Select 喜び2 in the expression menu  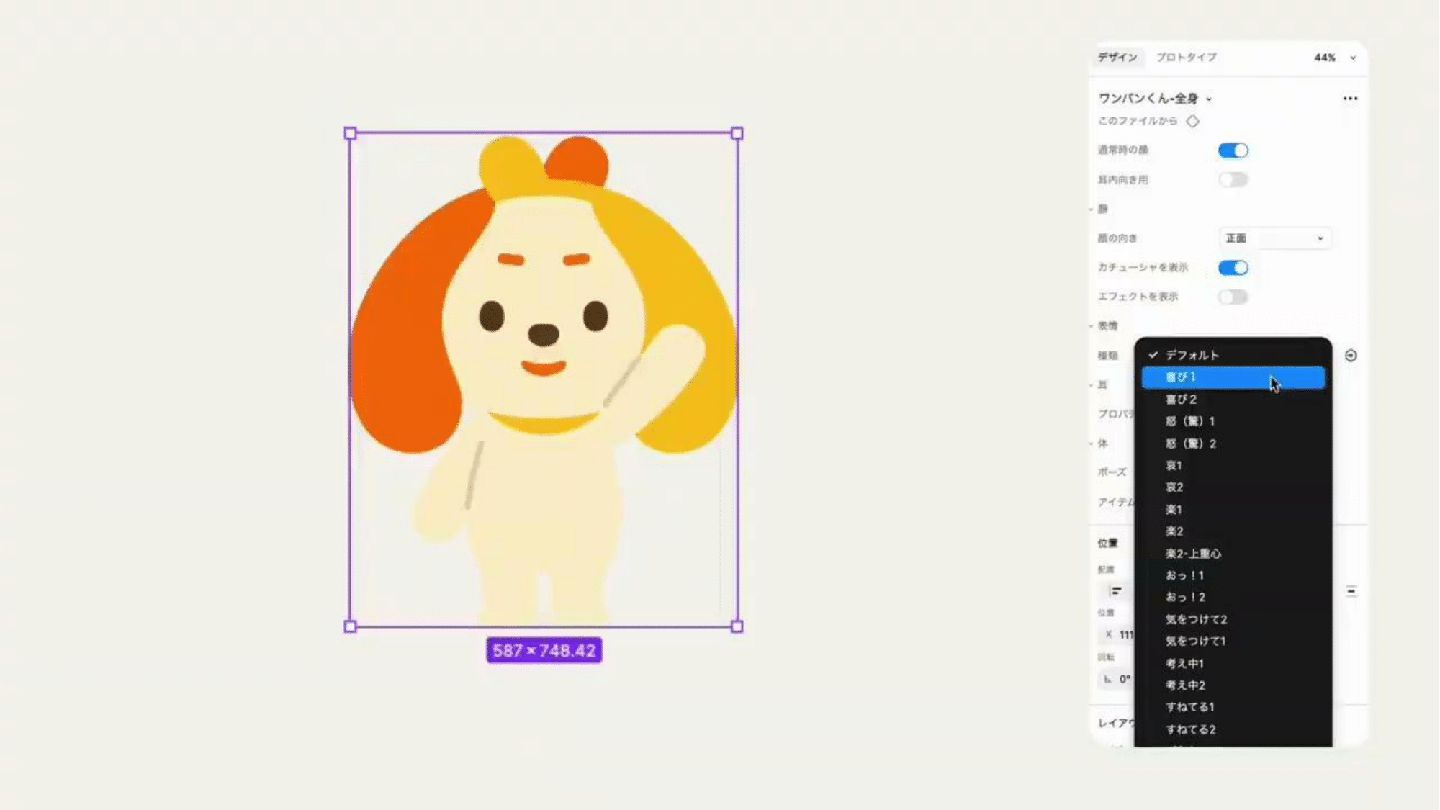coord(1233,399)
